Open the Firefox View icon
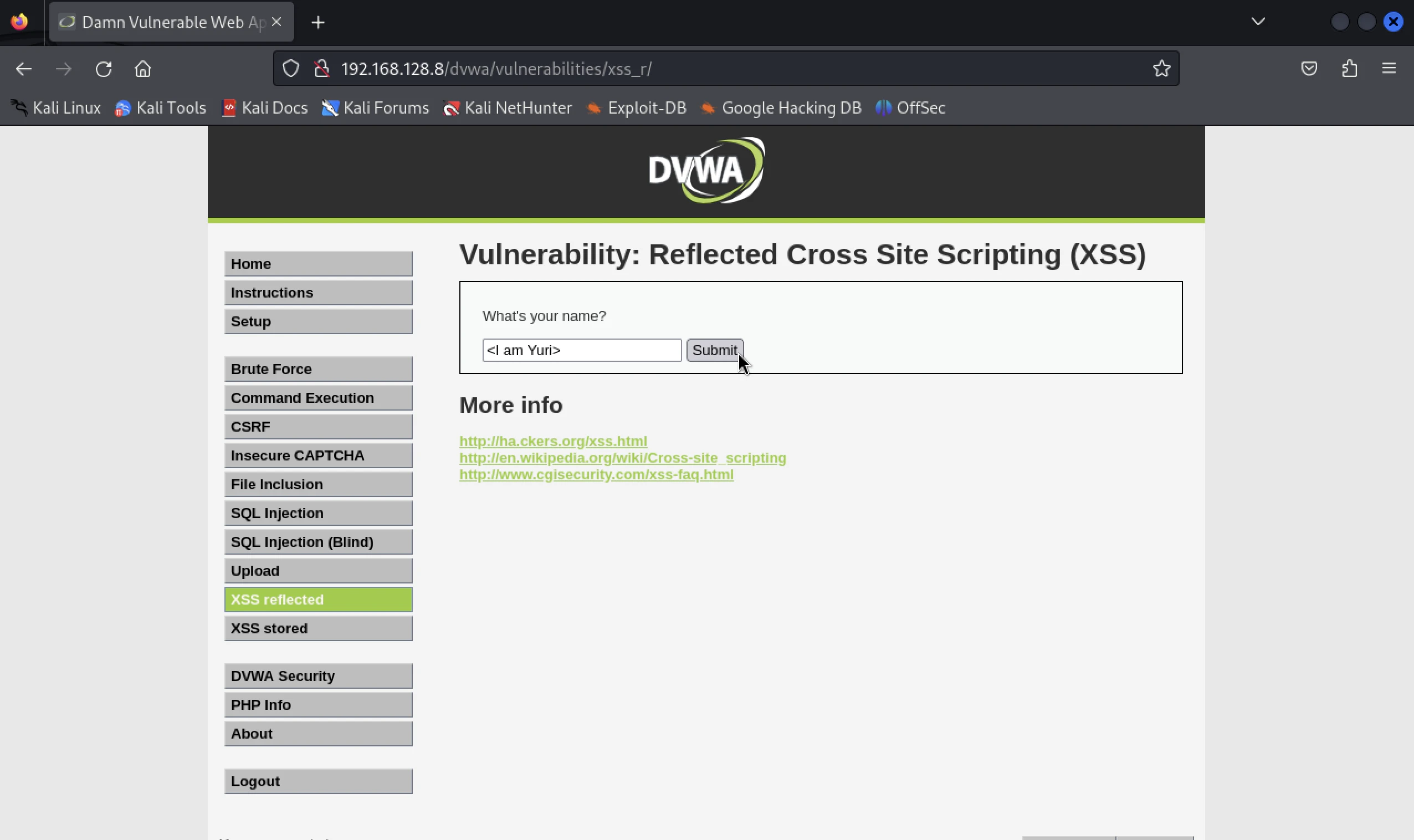Image resolution: width=1414 pixels, height=840 pixels. tap(20, 22)
